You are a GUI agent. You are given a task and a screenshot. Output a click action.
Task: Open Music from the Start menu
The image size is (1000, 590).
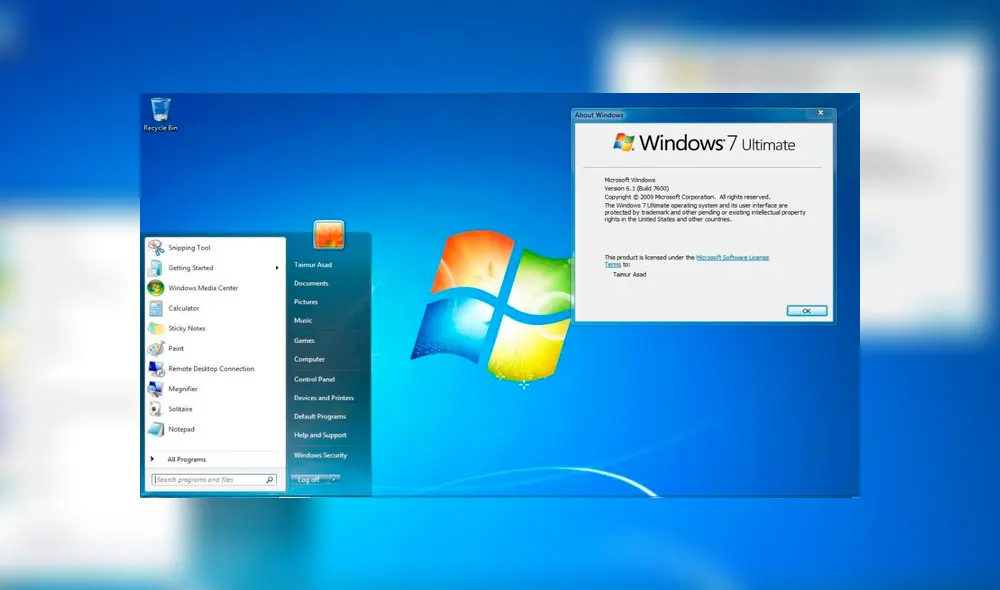point(303,320)
